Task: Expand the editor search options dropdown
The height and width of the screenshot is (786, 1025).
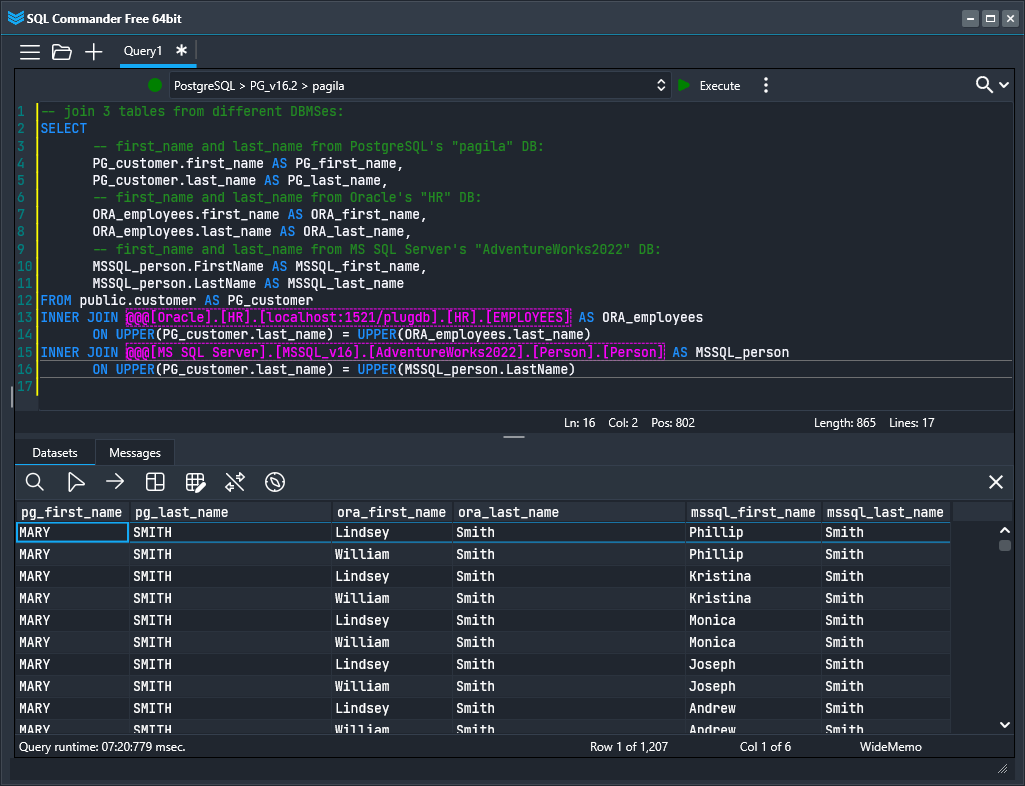Action: [x=1005, y=86]
